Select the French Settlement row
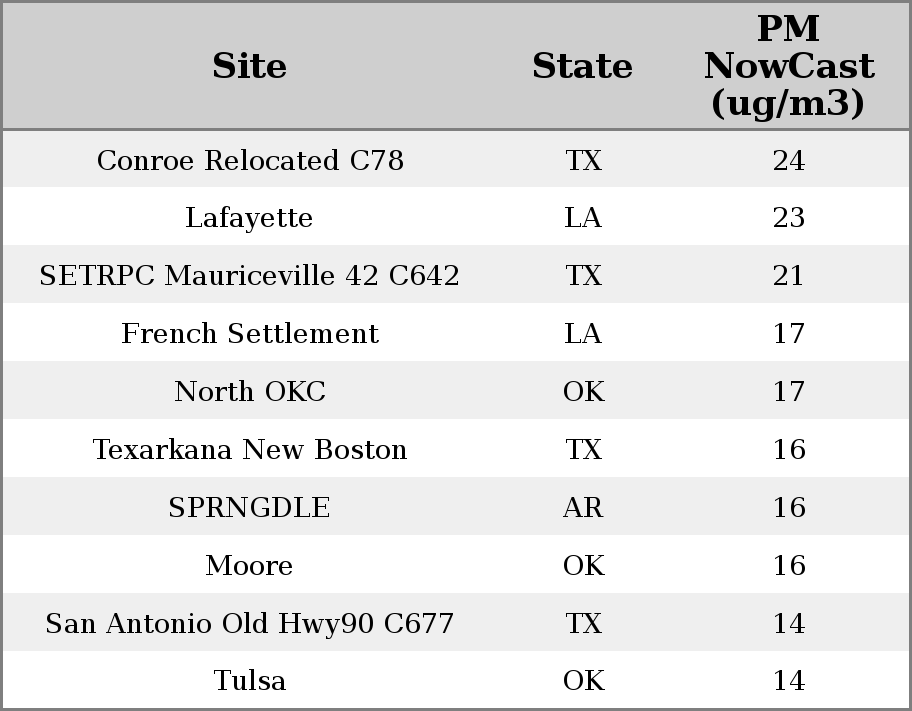Image resolution: width=912 pixels, height=711 pixels. (250, 334)
